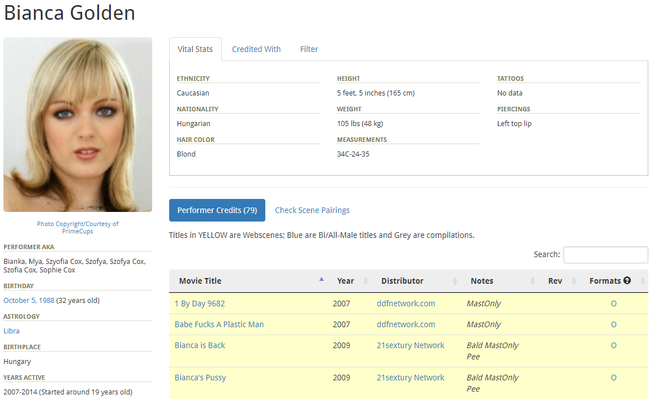
Task: Click format circle for 1 By Day 9682
Action: pos(614,304)
